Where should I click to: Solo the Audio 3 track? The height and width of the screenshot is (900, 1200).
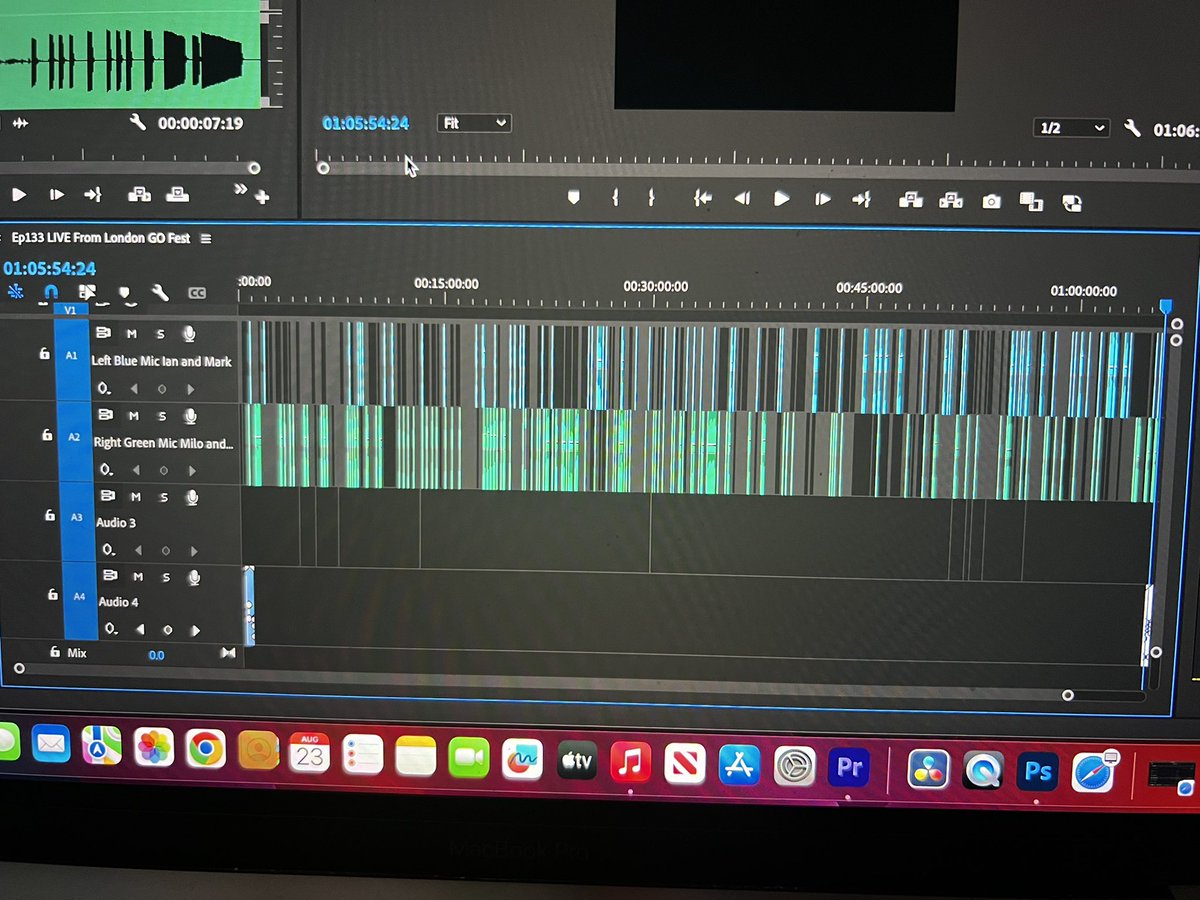(x=163, y=497)
